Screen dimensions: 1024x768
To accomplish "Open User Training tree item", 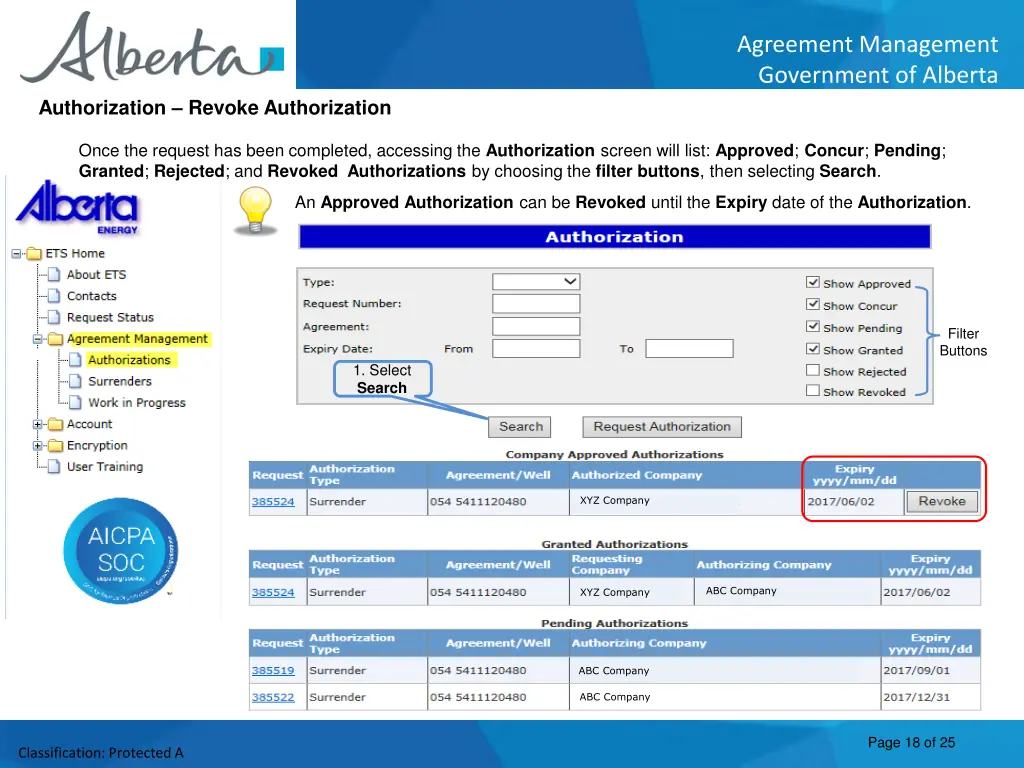I will click(x=105, y=467).
